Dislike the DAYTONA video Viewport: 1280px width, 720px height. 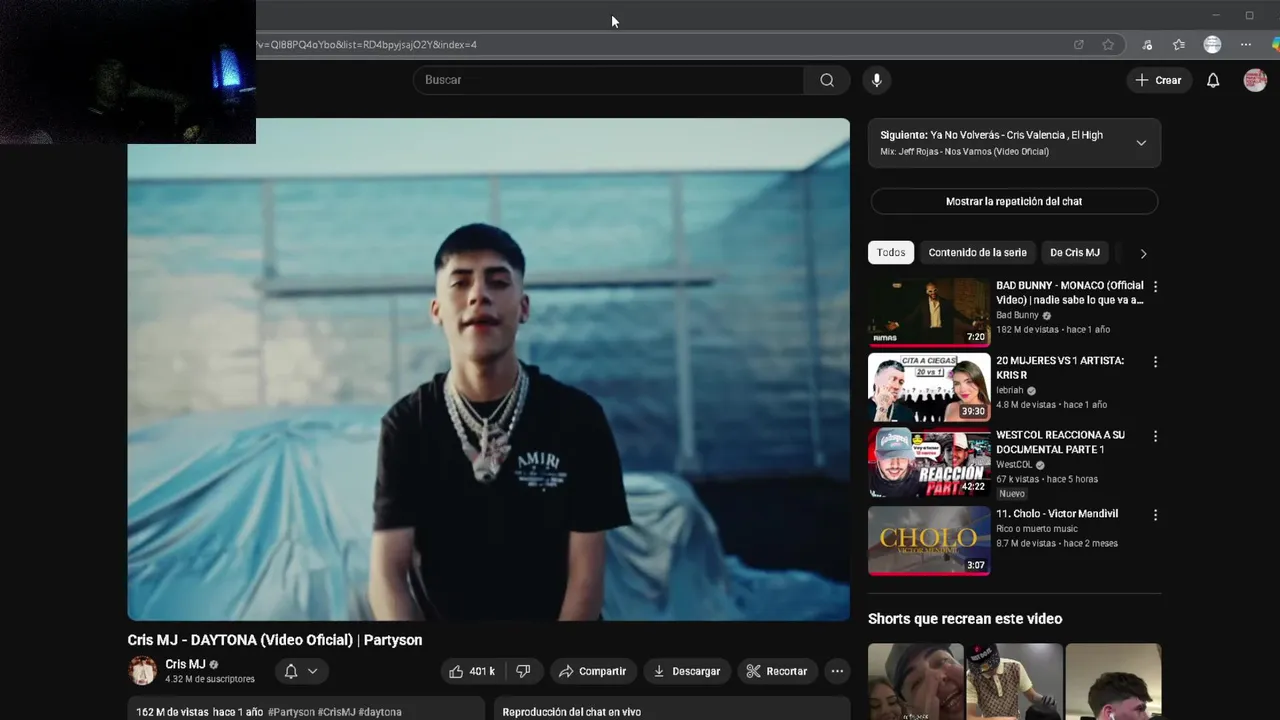(x=523, y=671)
